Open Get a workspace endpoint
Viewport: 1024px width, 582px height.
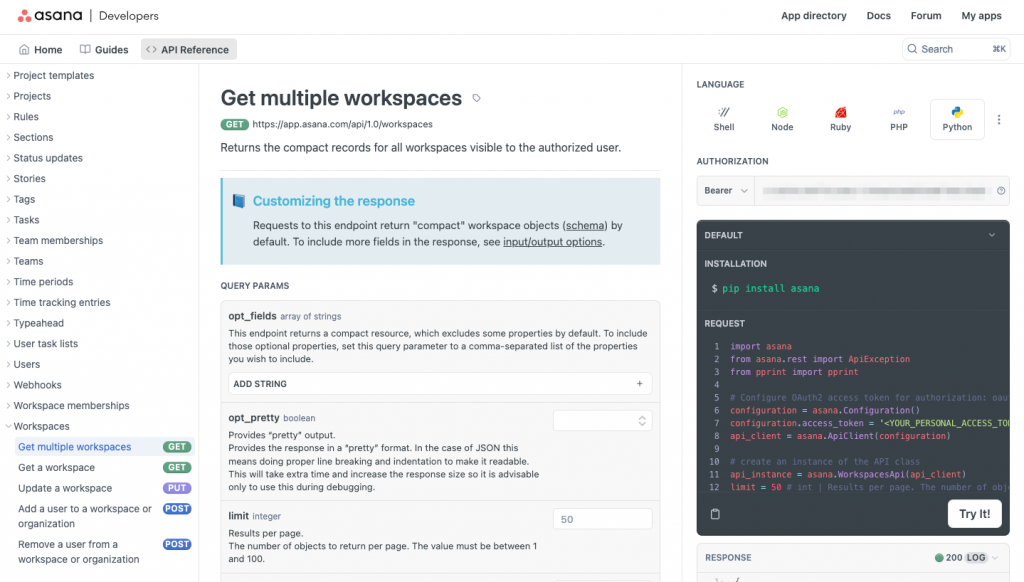[104, 468]
